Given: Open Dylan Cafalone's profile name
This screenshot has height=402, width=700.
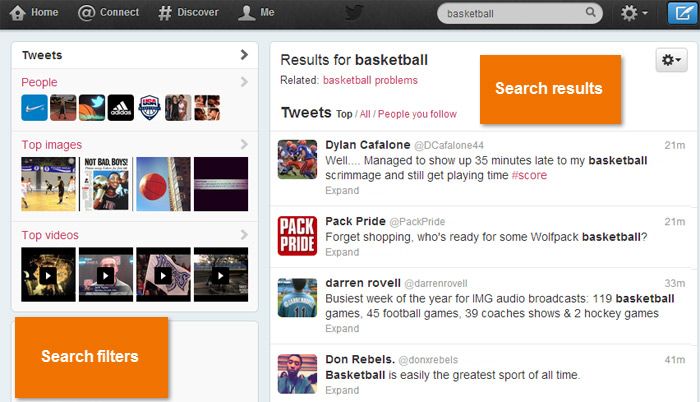Looking at the screenshot, I should point(368,145).
